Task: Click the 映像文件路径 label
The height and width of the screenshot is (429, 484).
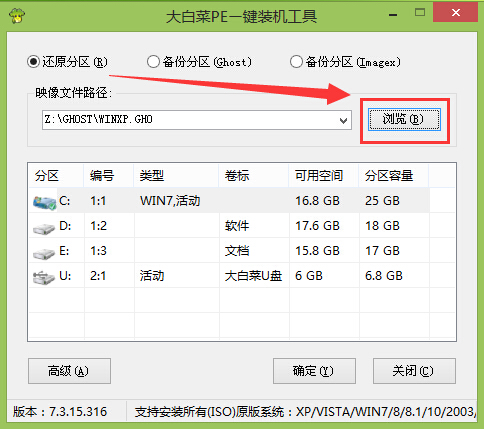Action: click(74, 93)
